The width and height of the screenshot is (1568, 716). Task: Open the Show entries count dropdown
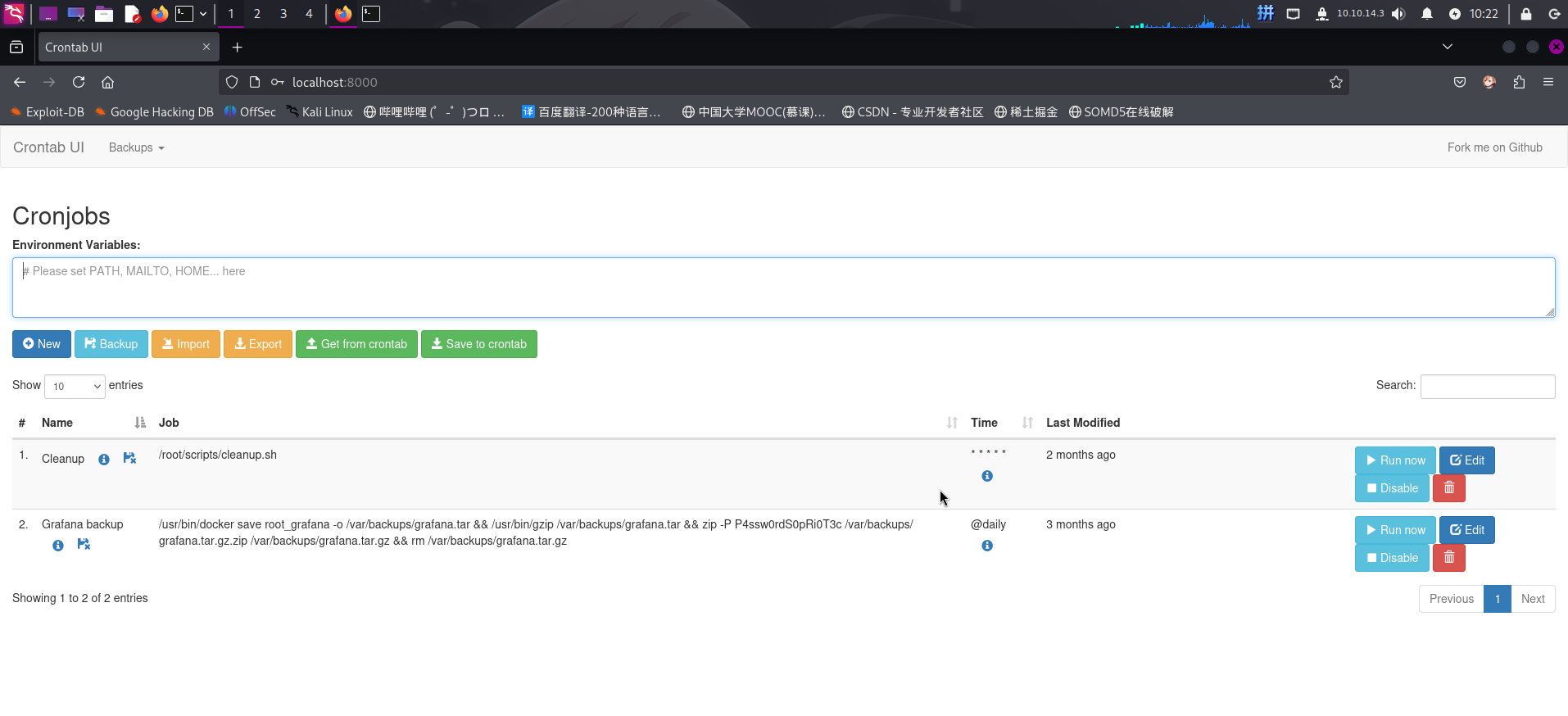[x=75, y=386]
